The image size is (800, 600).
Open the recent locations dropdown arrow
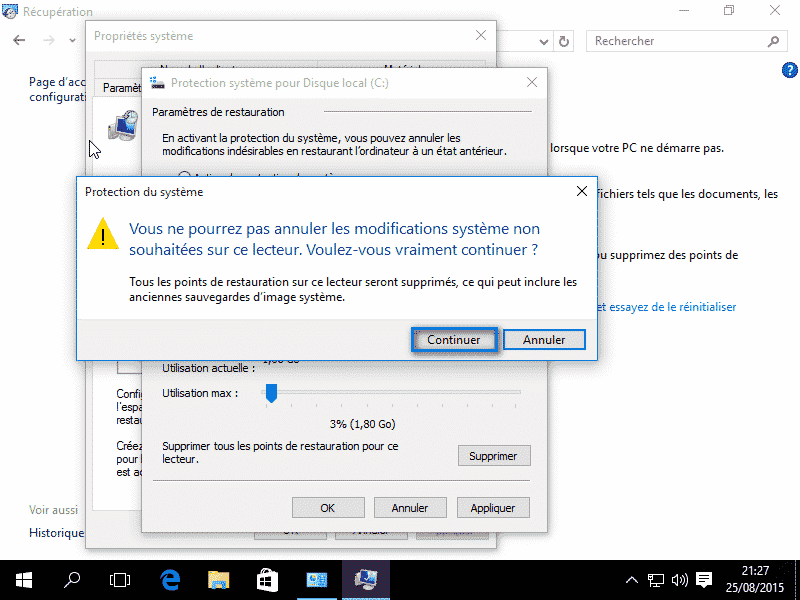(73, 41)
